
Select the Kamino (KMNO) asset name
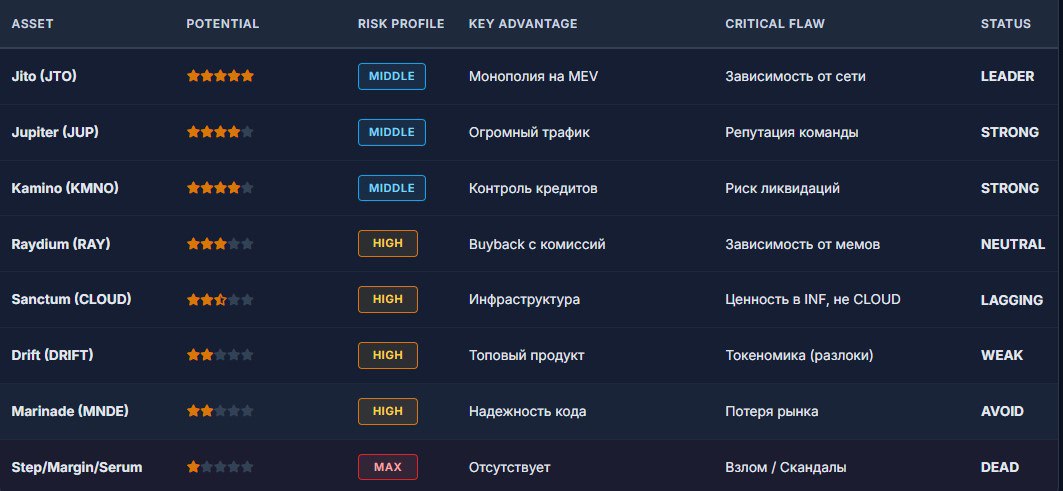65,189
